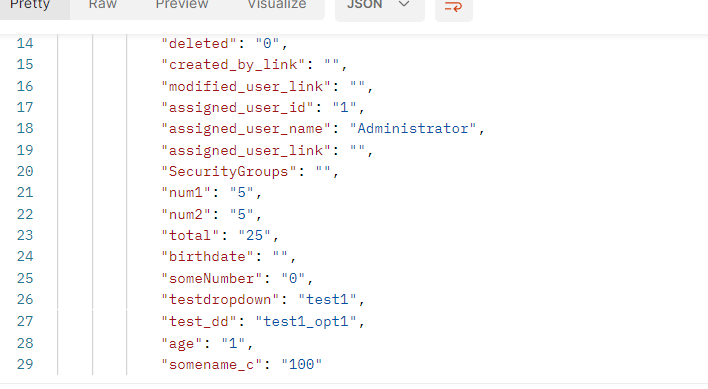708x389 pixels.
Task: Click the "deleted" key
Action: click(x=199, y=43)
